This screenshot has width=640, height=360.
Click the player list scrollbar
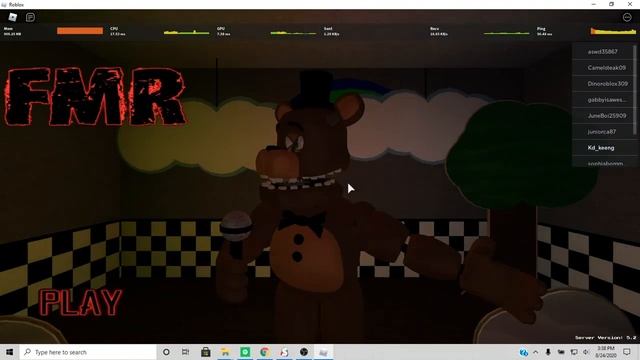click(635, 90)
